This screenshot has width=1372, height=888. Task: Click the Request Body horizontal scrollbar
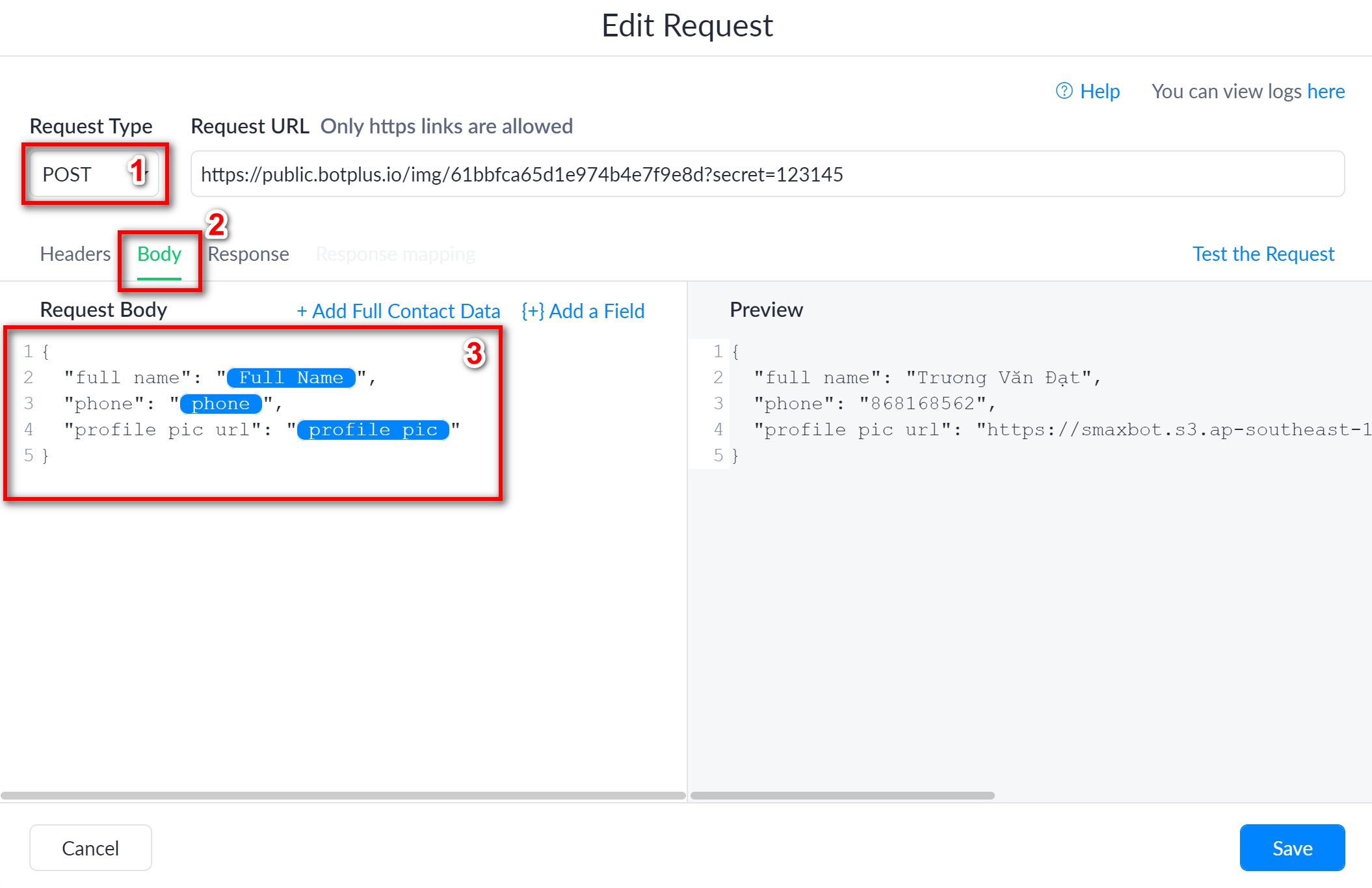343,795
